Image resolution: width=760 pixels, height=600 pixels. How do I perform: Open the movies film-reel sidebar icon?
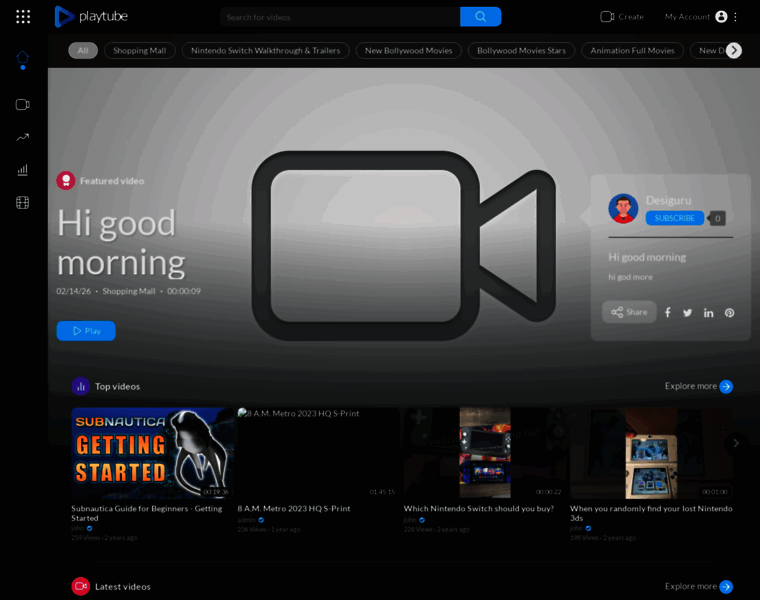pyautogui.click(x=22, y=203)
